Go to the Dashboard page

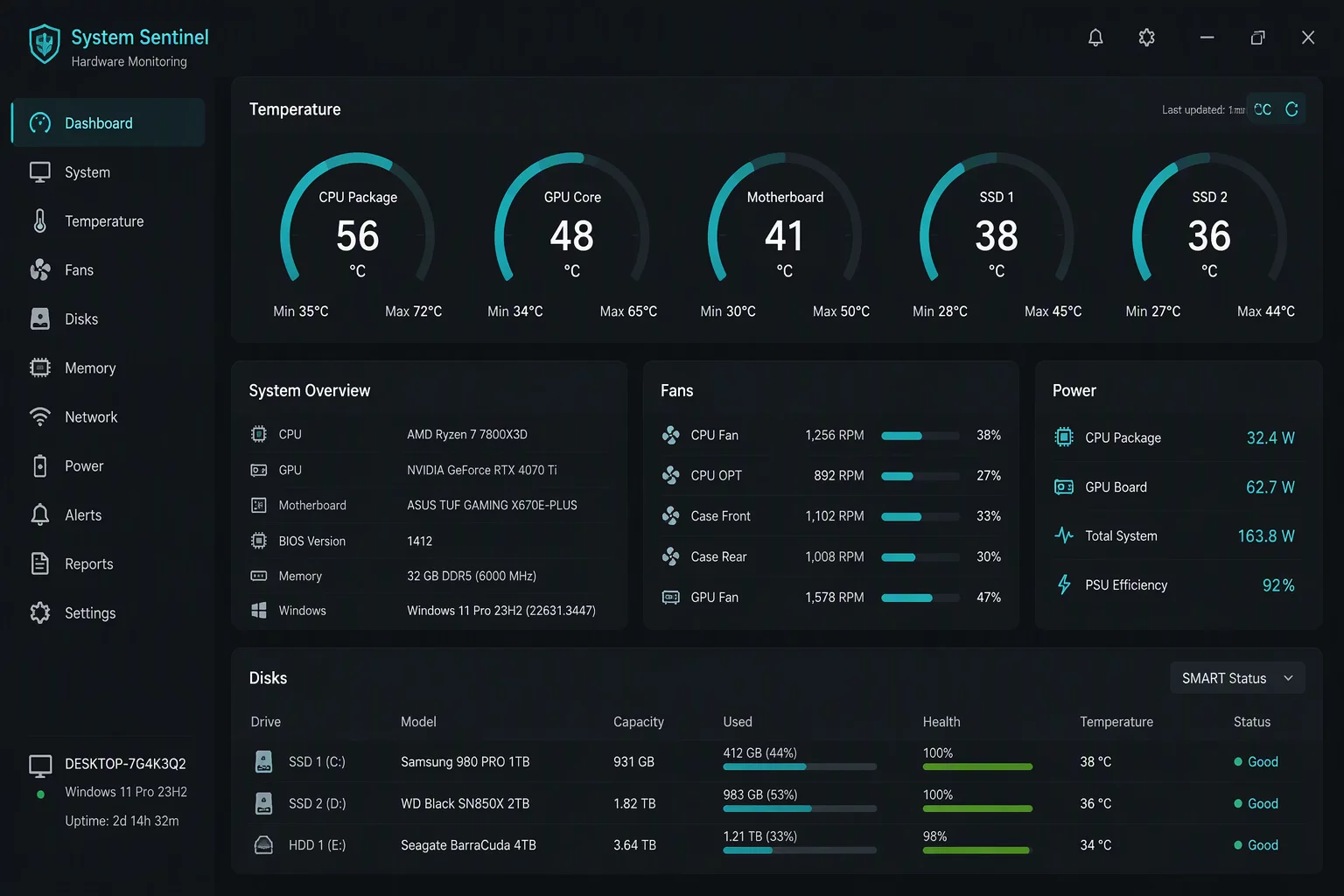(x=108, y=123)
